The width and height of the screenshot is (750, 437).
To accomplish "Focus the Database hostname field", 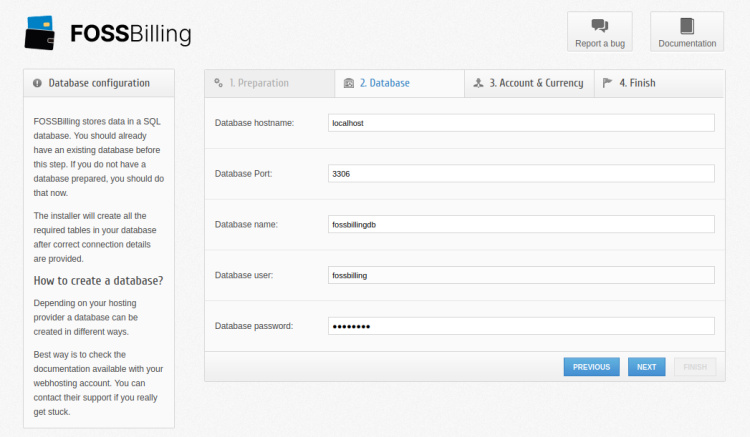I will pyautogui.click(x=520, y=122).
